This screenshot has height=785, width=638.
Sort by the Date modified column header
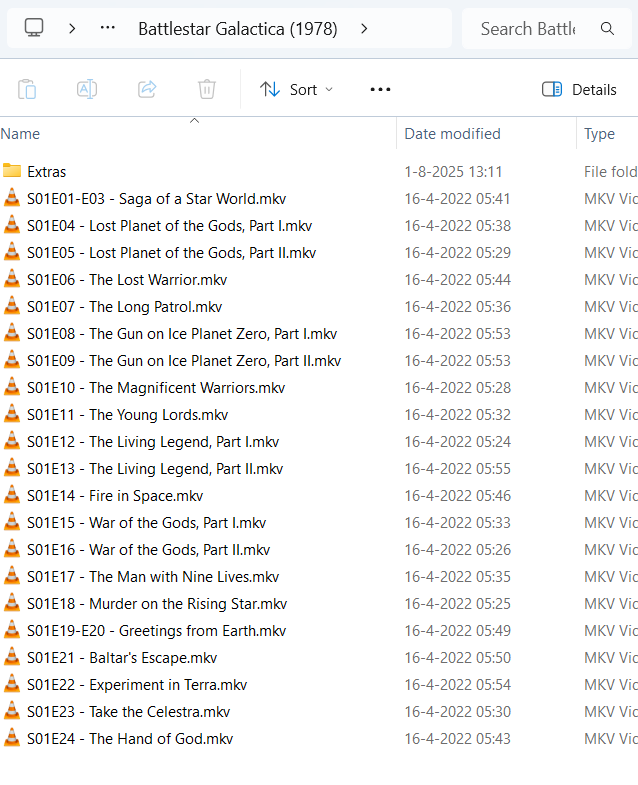pyautogui.click(x=452, y=134)
